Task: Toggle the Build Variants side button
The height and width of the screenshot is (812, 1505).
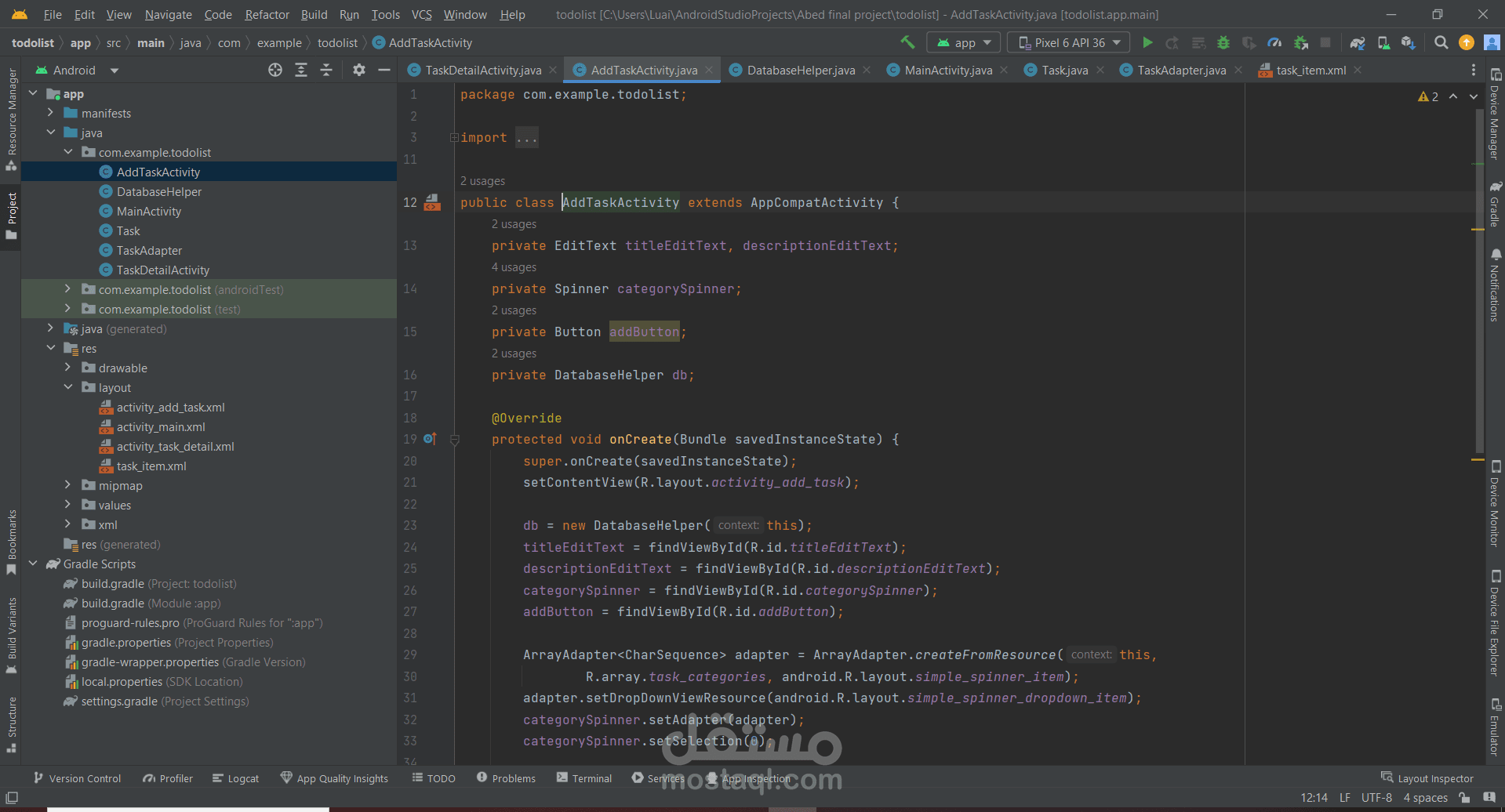Action: 12,636
